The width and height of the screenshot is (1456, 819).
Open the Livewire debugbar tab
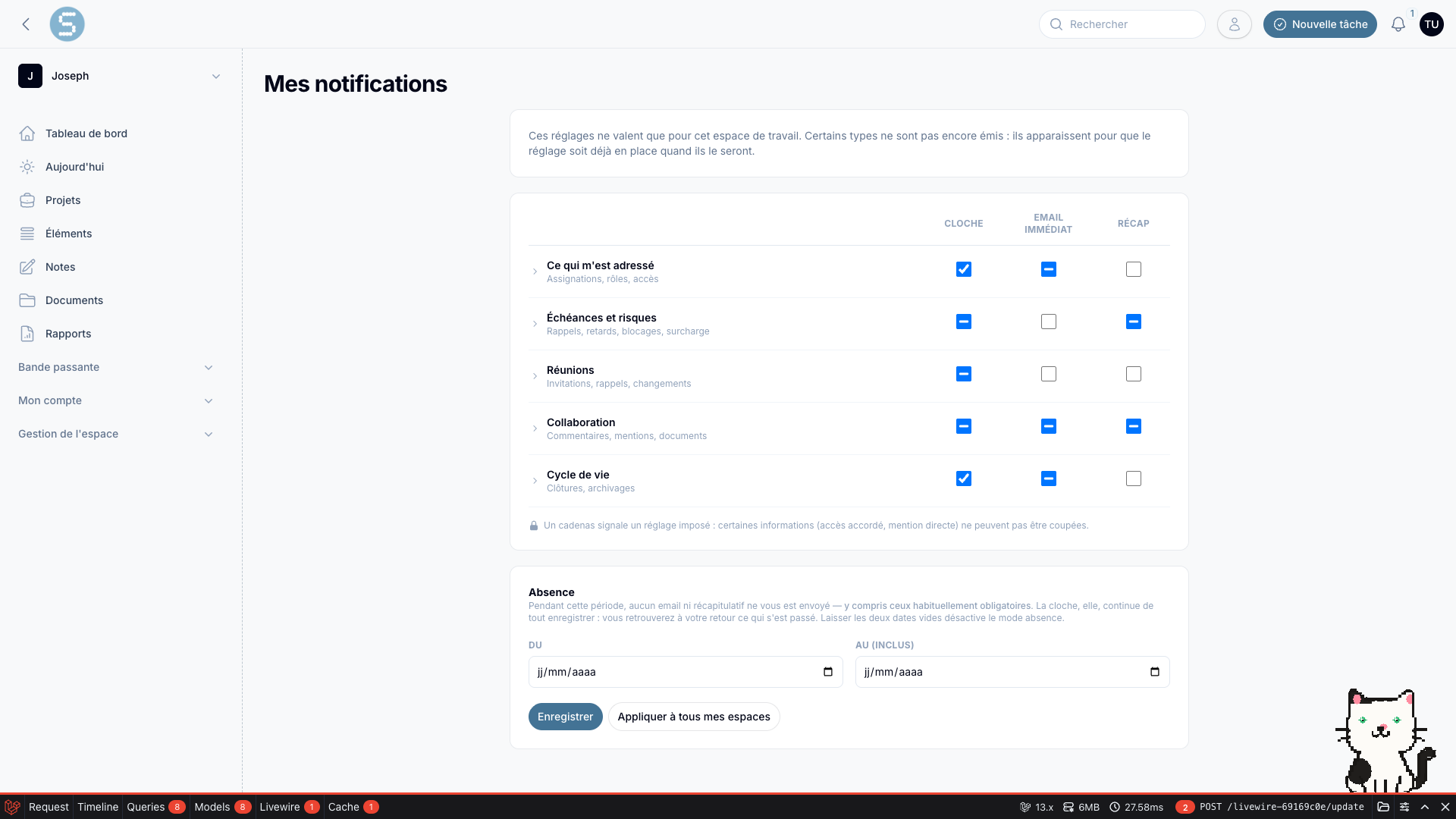click(x=289, y=807)
